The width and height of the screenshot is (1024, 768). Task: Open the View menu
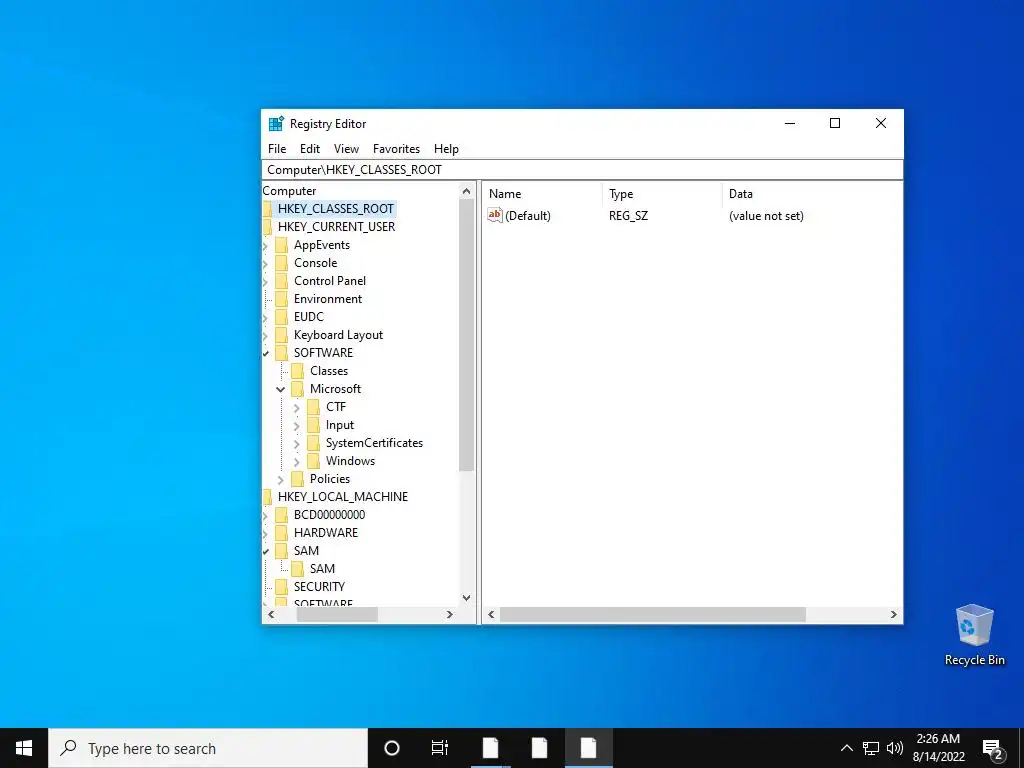pyautogui.click(x=346, y=149)
